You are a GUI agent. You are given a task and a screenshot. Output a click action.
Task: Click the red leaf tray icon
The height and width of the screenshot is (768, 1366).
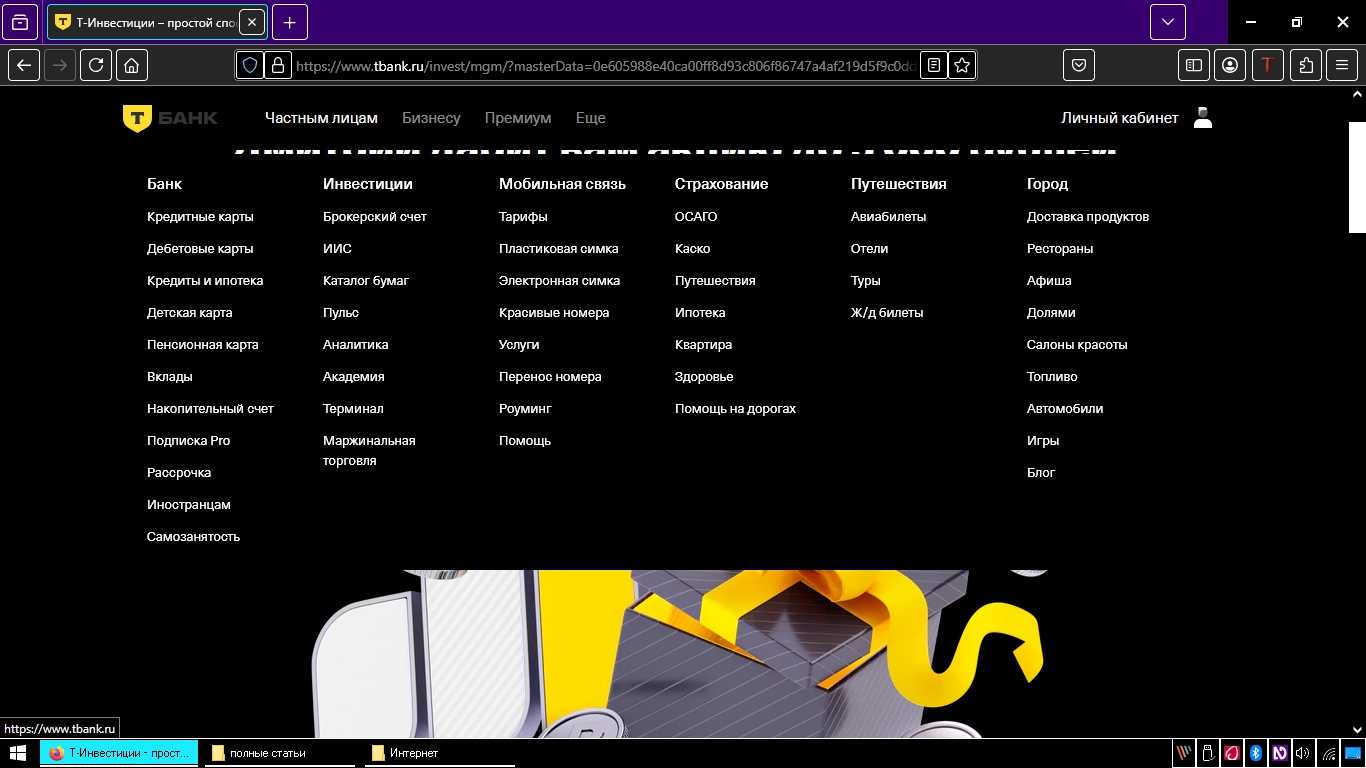(1232, 753)
